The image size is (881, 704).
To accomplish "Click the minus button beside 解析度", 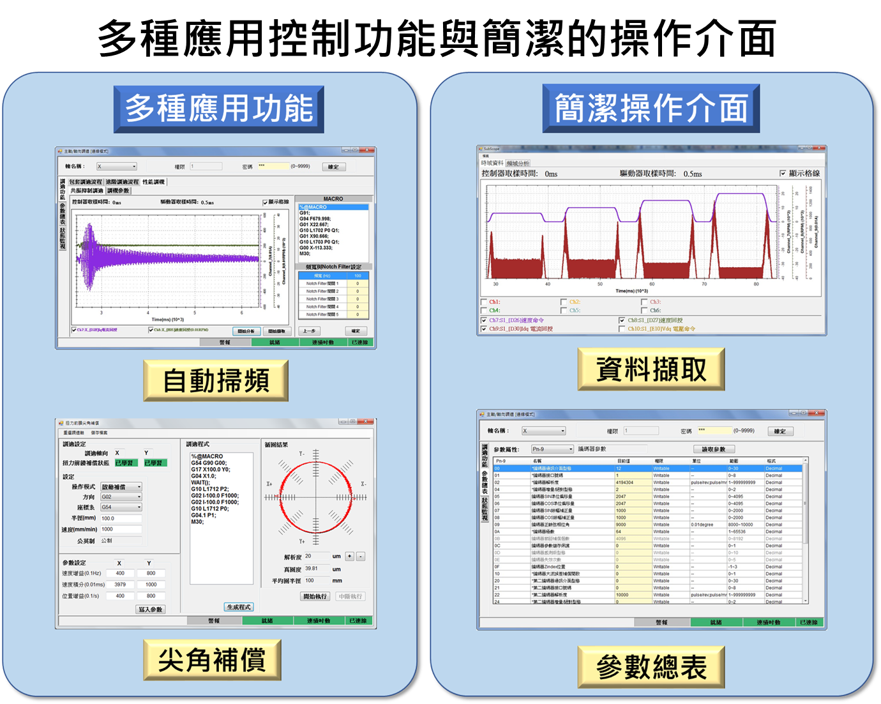I will tap(361, 556).
